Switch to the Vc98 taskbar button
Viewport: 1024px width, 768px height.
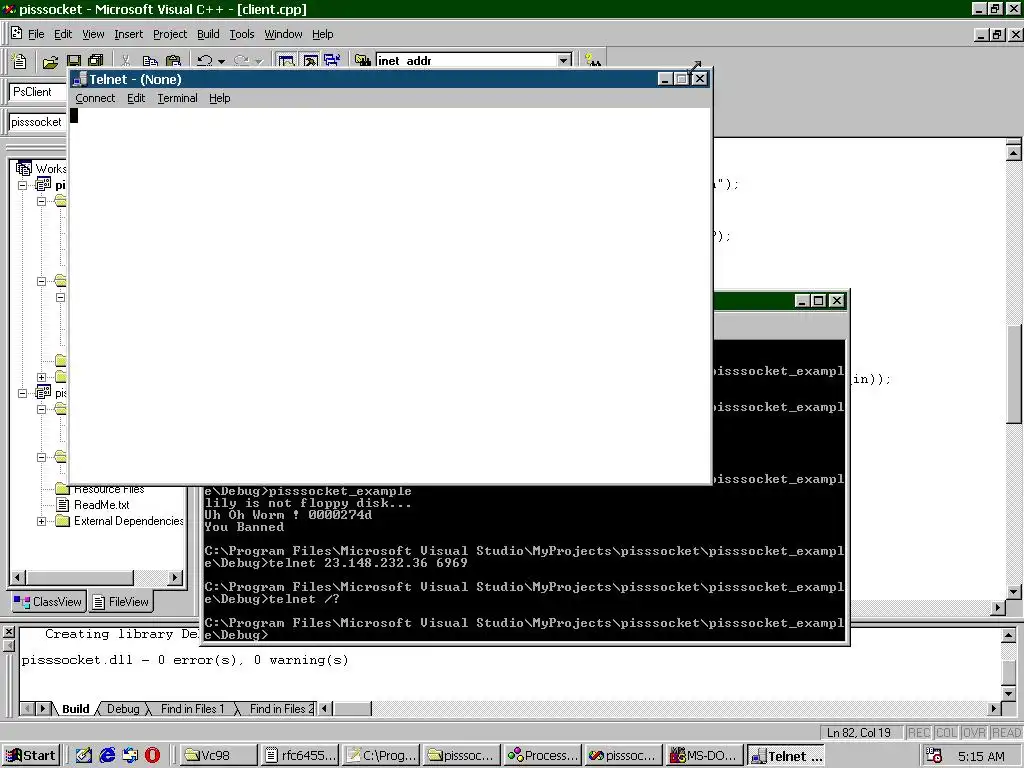pyautogui.click(x=217, y=756)
